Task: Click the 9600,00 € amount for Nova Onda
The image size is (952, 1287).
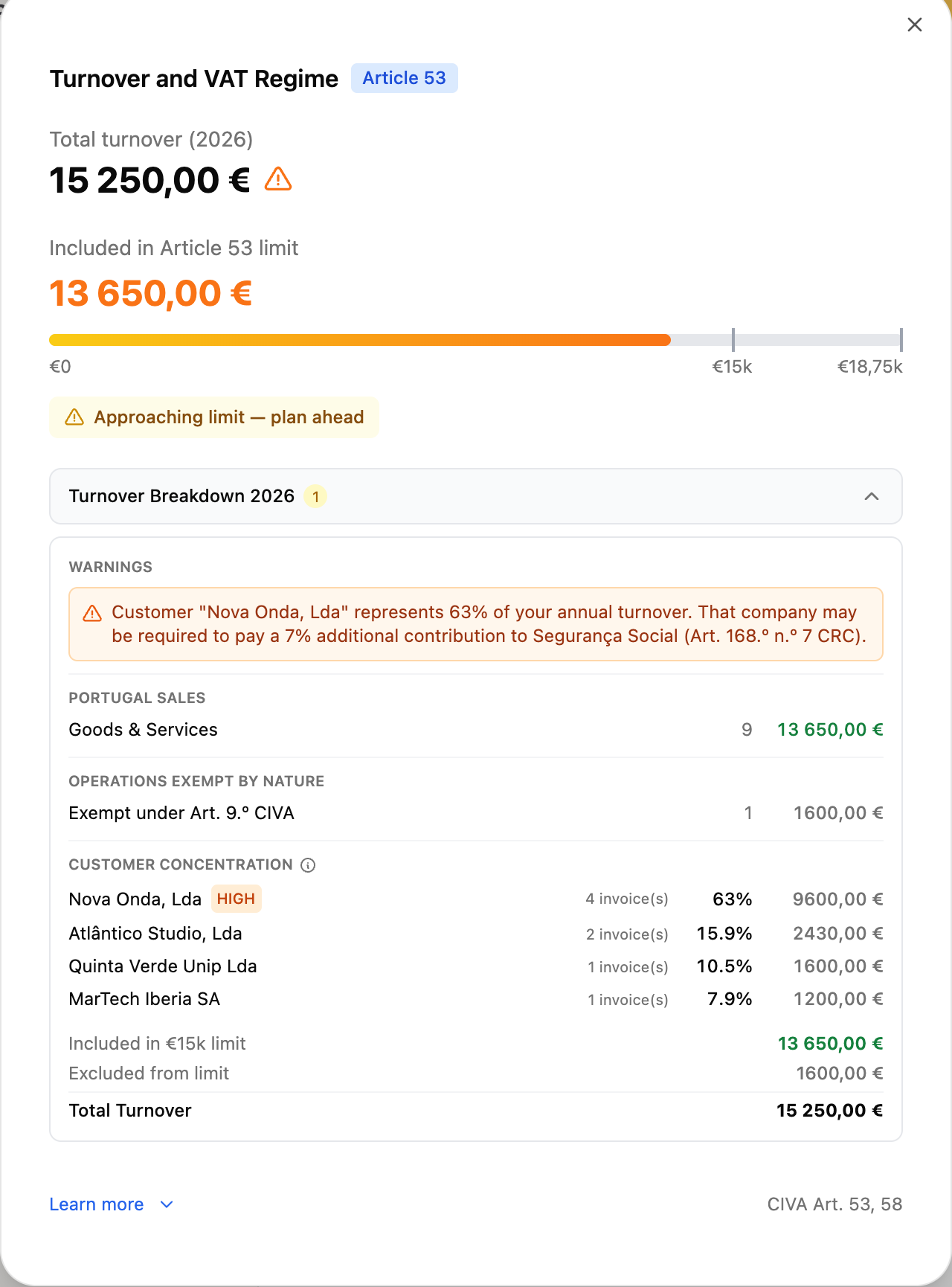Action: (x=837, y=899)
